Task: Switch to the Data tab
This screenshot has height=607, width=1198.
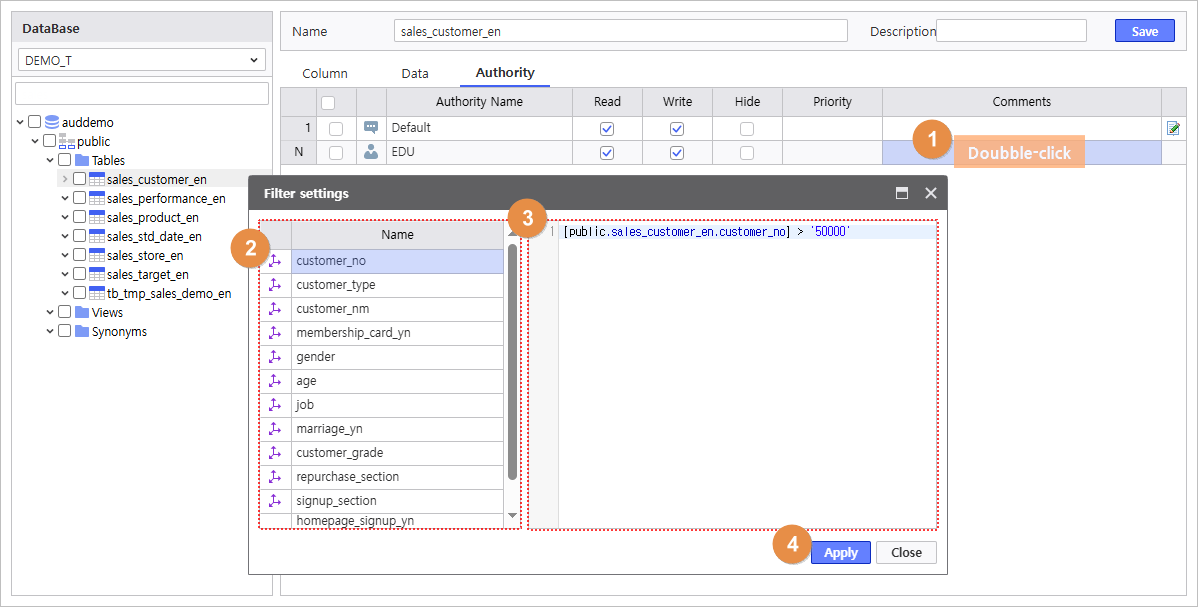Action: pyautogui.click(x=414, y=73)
